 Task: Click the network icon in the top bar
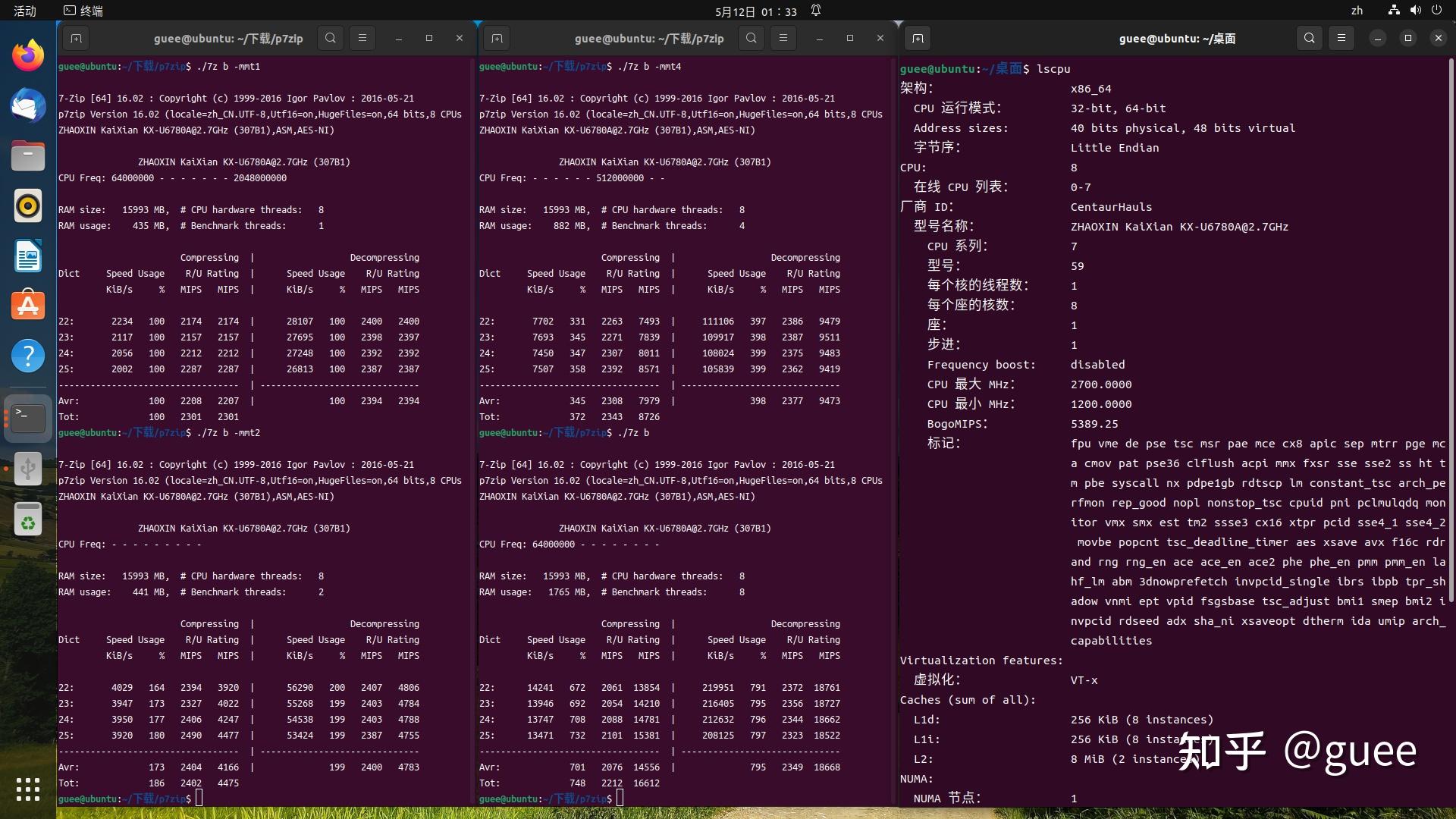pos(1392,10)
